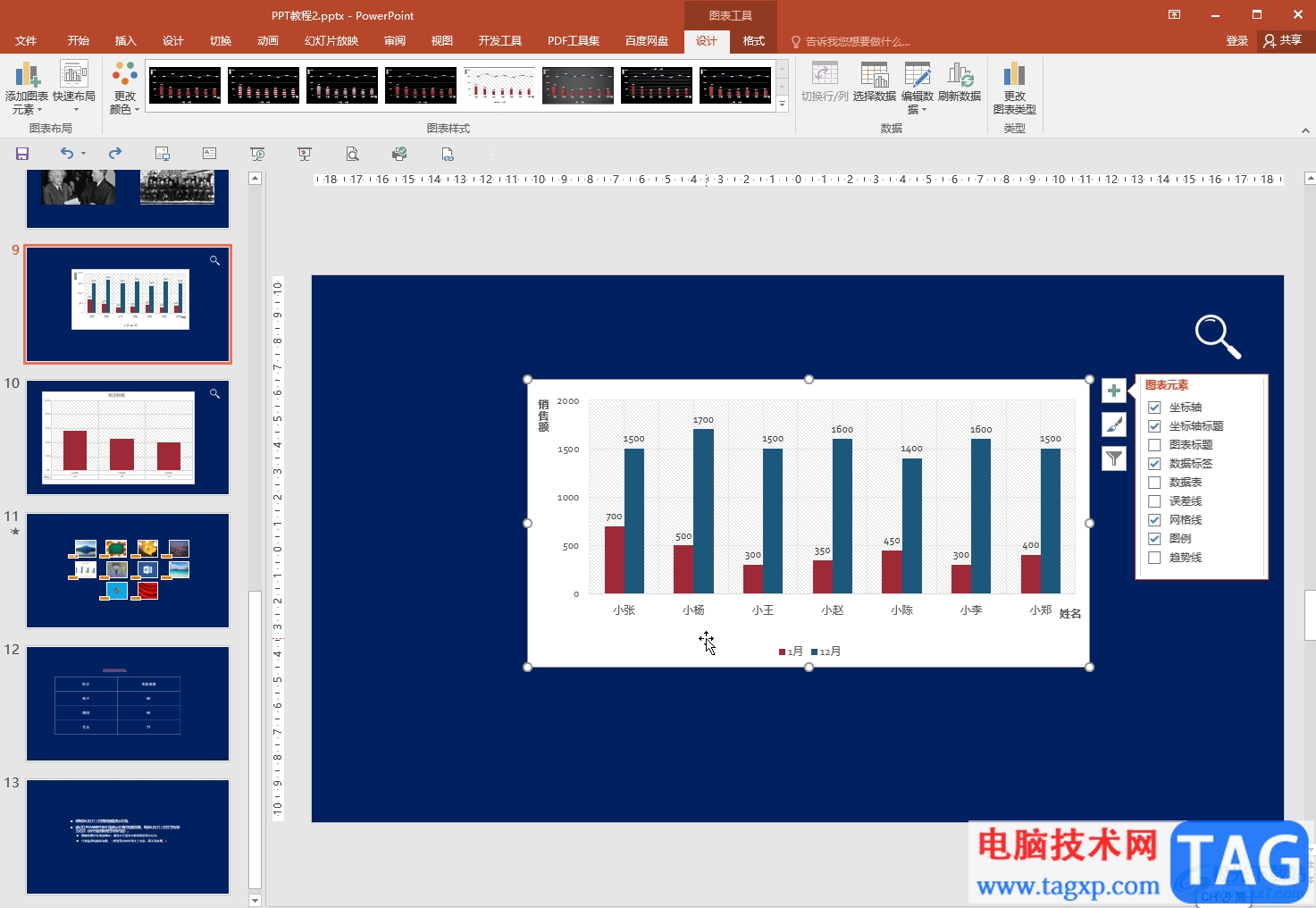Switch to the chart tools 格式 (Format) tab
1316x908 pixels.
(x=754, y=41)
